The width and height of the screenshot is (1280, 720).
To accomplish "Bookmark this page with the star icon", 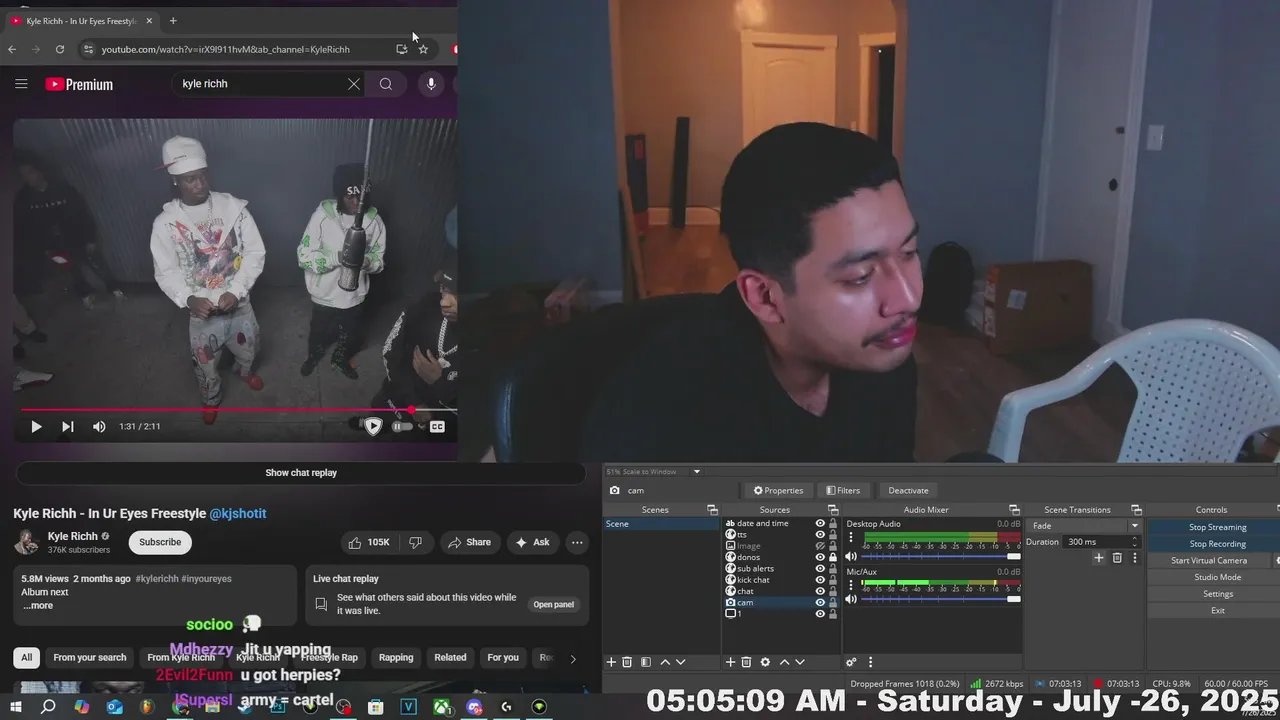I will (423, 49).
